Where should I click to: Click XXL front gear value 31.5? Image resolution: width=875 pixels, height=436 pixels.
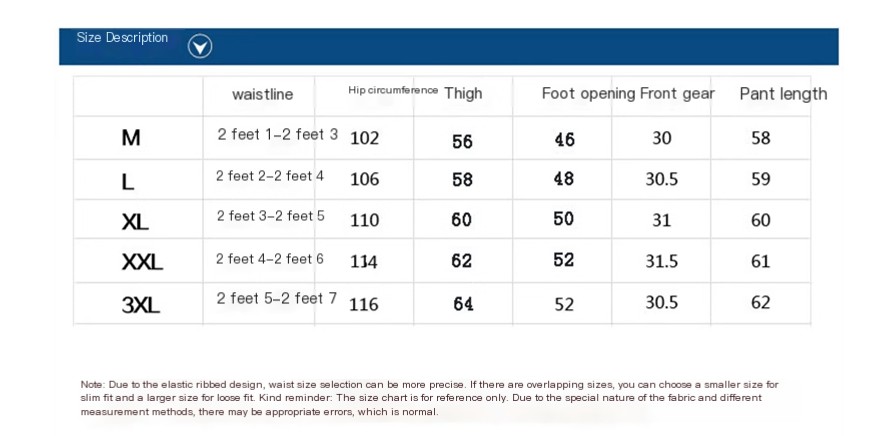tap(661, 261)
